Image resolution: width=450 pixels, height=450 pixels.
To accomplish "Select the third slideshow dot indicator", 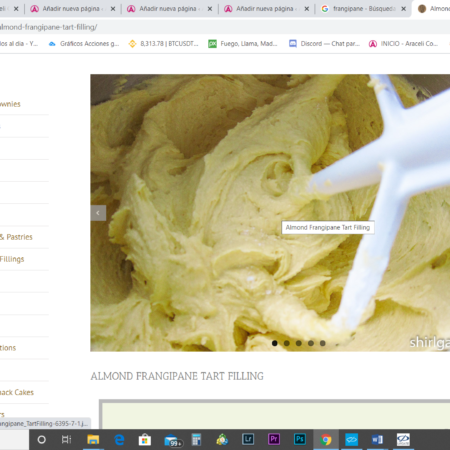I will tap(299, 343).
